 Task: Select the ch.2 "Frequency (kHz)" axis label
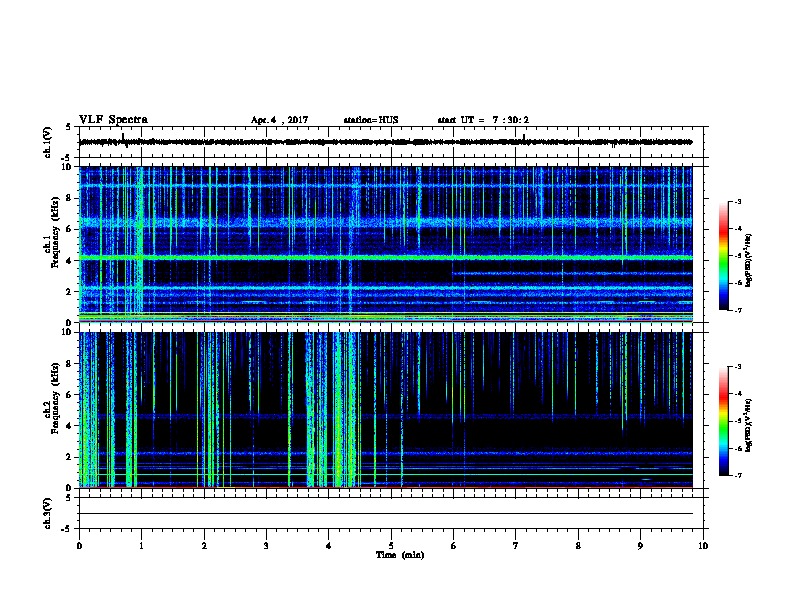click(x=56, y=398)
